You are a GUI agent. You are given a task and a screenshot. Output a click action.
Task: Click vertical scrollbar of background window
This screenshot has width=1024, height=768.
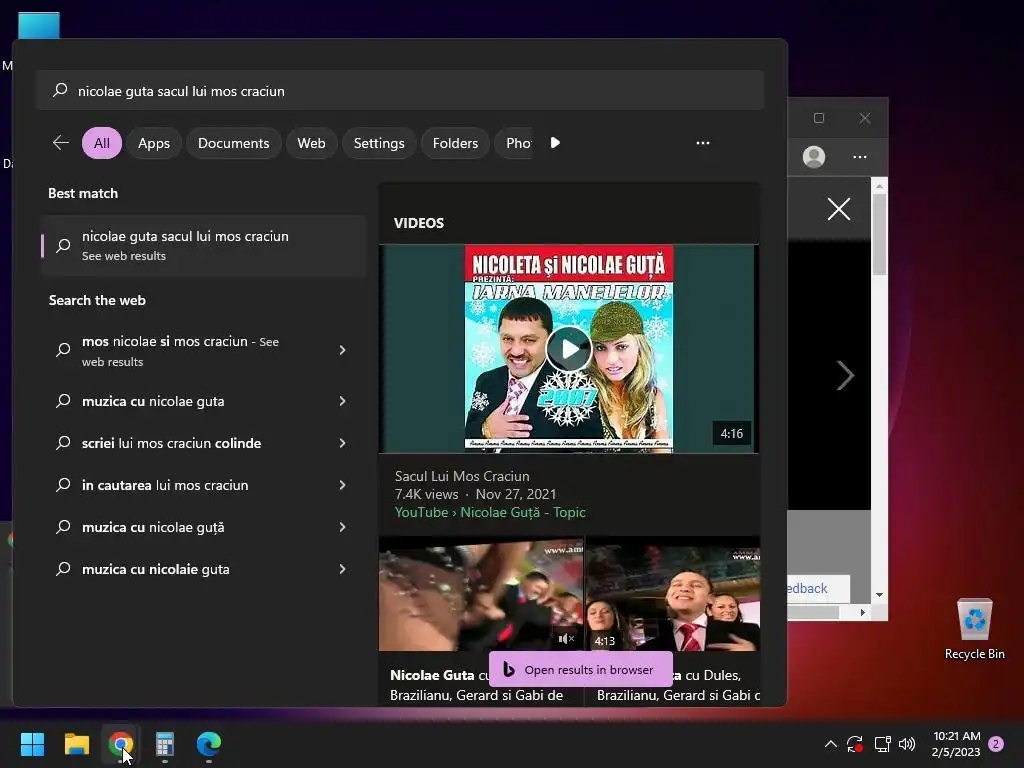point(880,235)
